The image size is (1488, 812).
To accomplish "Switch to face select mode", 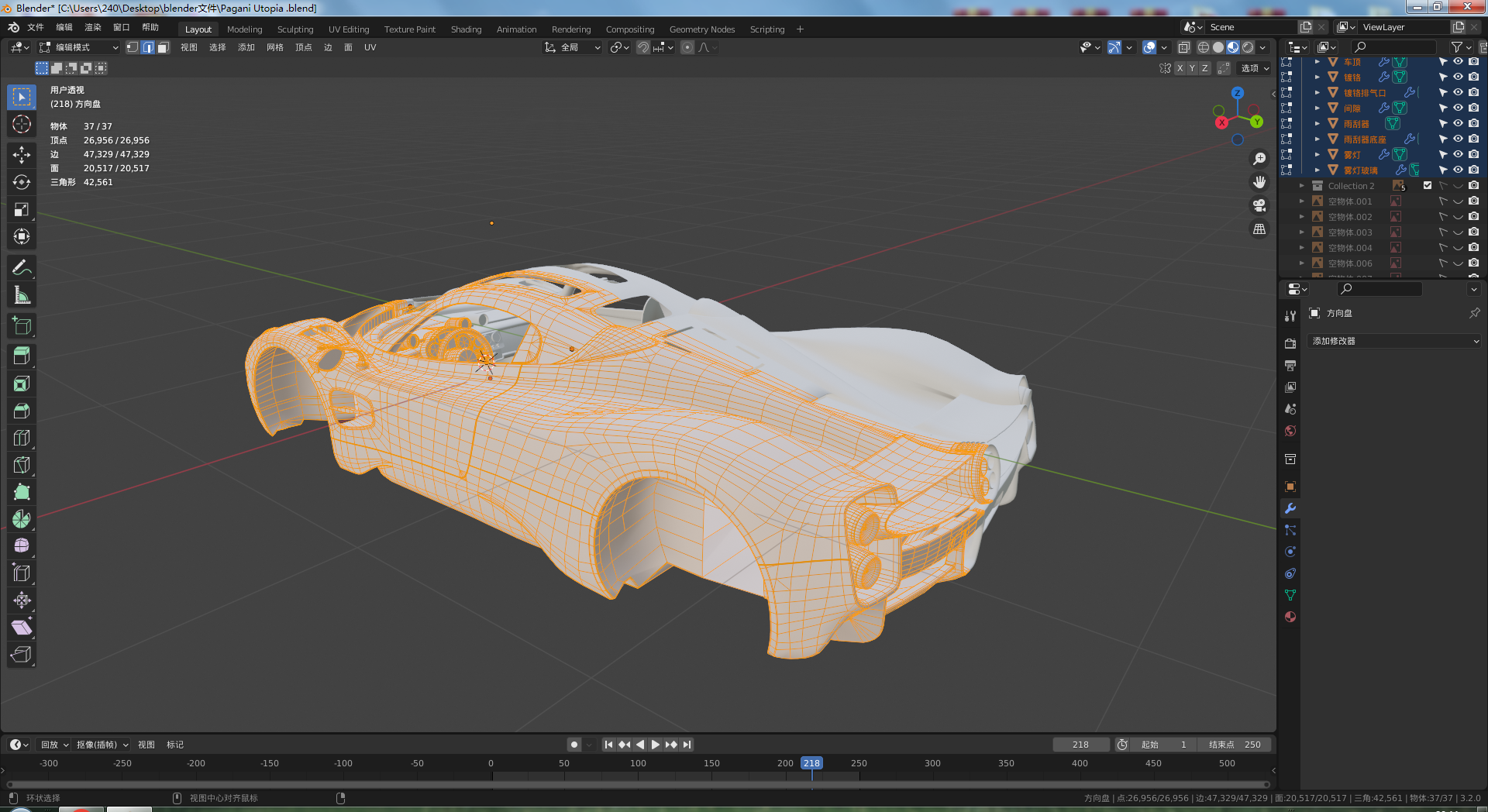I will coord(163,47).
